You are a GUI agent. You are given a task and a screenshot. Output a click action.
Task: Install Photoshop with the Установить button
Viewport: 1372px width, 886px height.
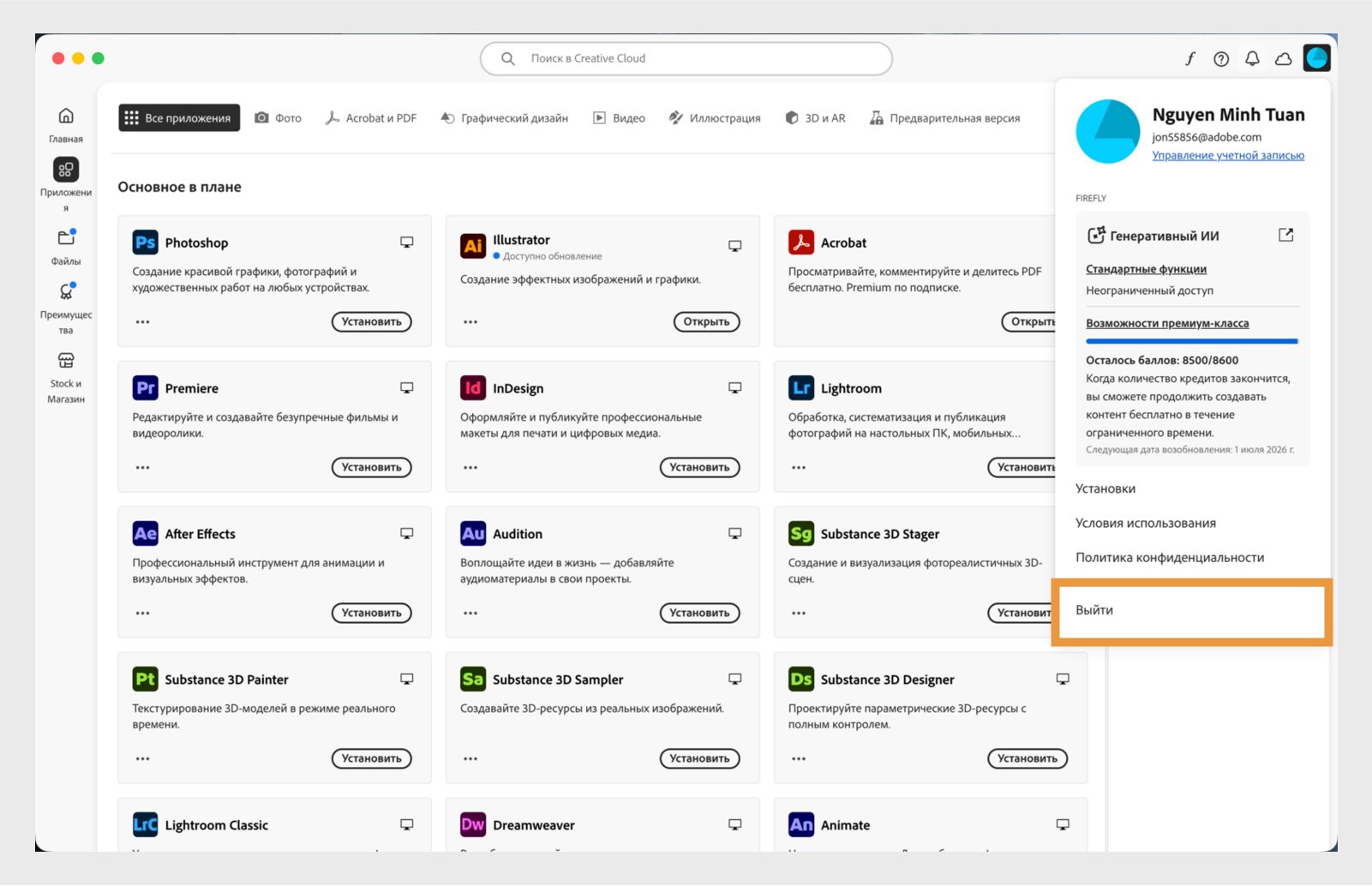click(x=372, y=322)
